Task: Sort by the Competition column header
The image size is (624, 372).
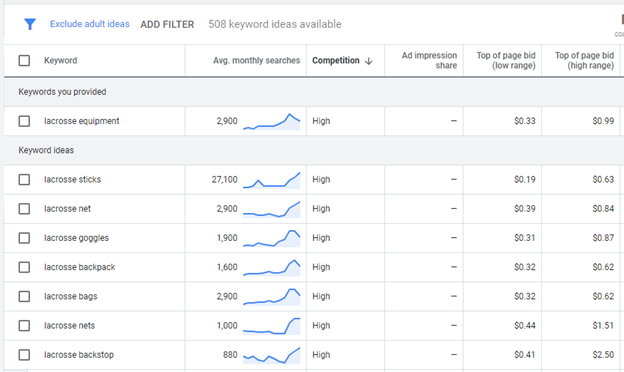Action: click(x=335, y=60)
